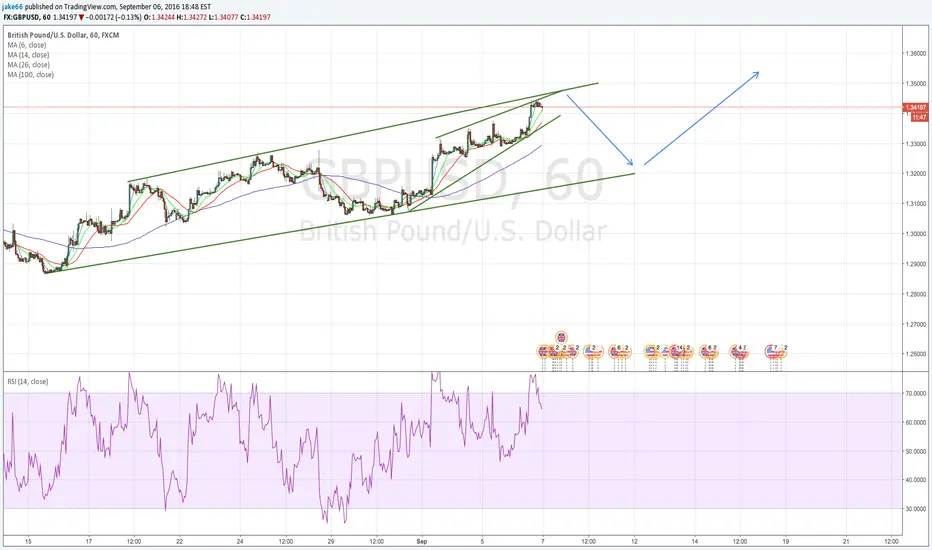Click the RSI 60.0000 scale label

point(917,423)
